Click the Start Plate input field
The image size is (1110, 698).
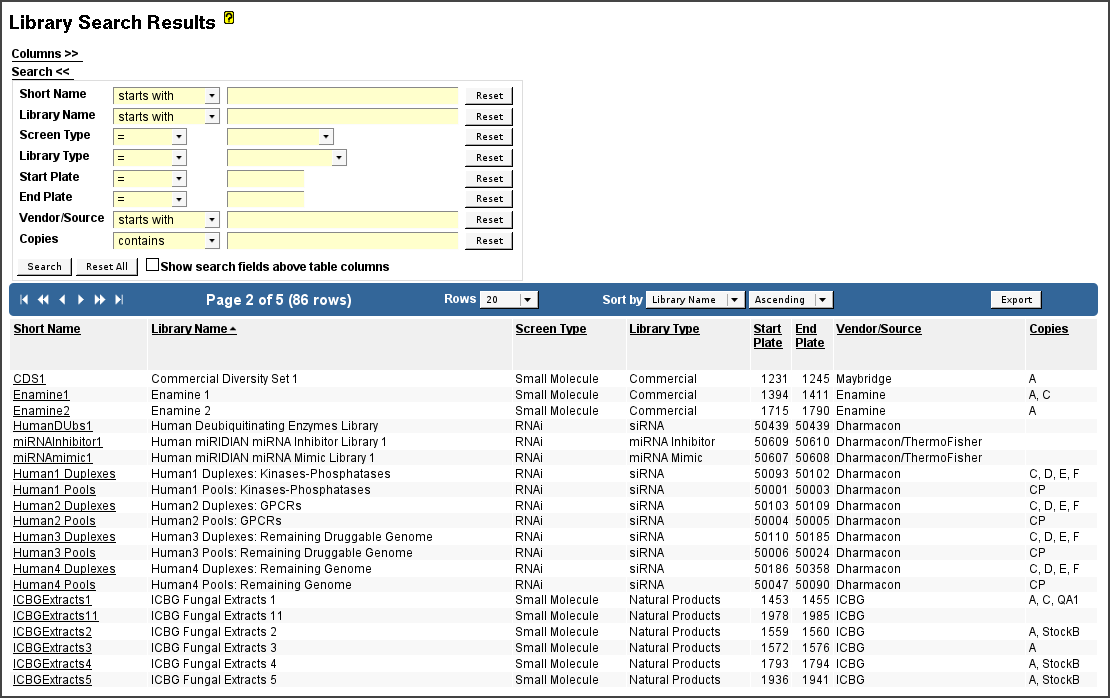tap(265, 178)
